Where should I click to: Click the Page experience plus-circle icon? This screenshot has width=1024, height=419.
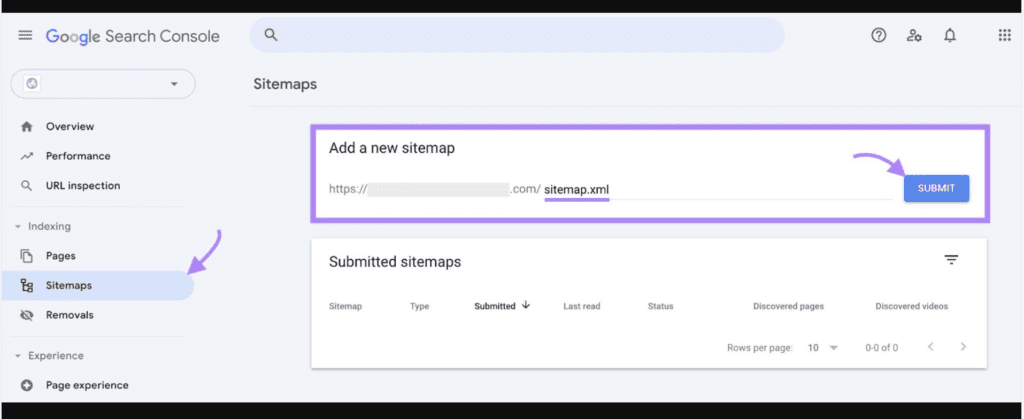(27, 385)
